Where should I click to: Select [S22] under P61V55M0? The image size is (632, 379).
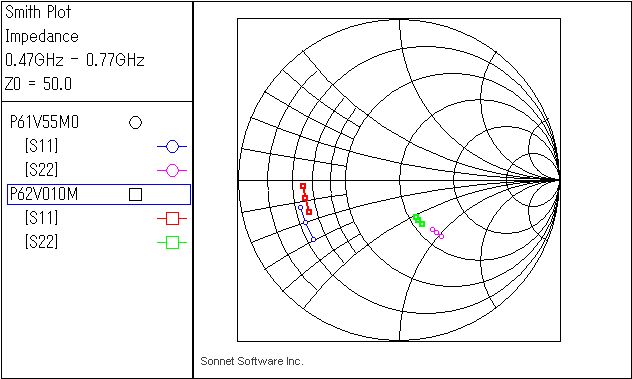41,170
